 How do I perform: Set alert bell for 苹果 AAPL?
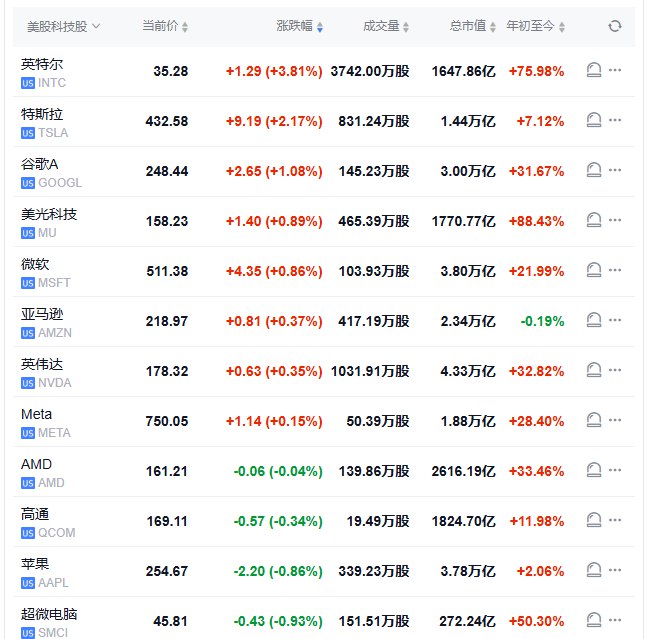coord(594,570)
